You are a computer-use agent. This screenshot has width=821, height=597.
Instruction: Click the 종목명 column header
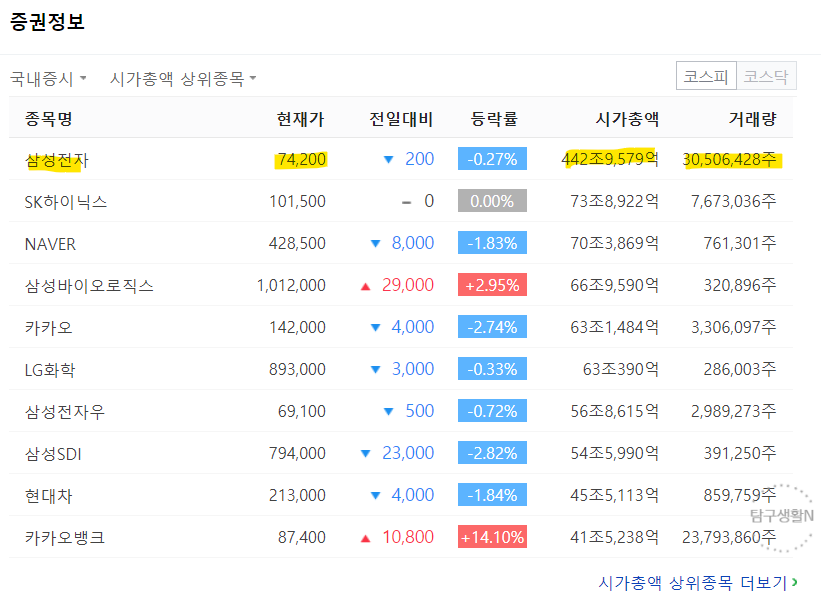pos(48,119)
